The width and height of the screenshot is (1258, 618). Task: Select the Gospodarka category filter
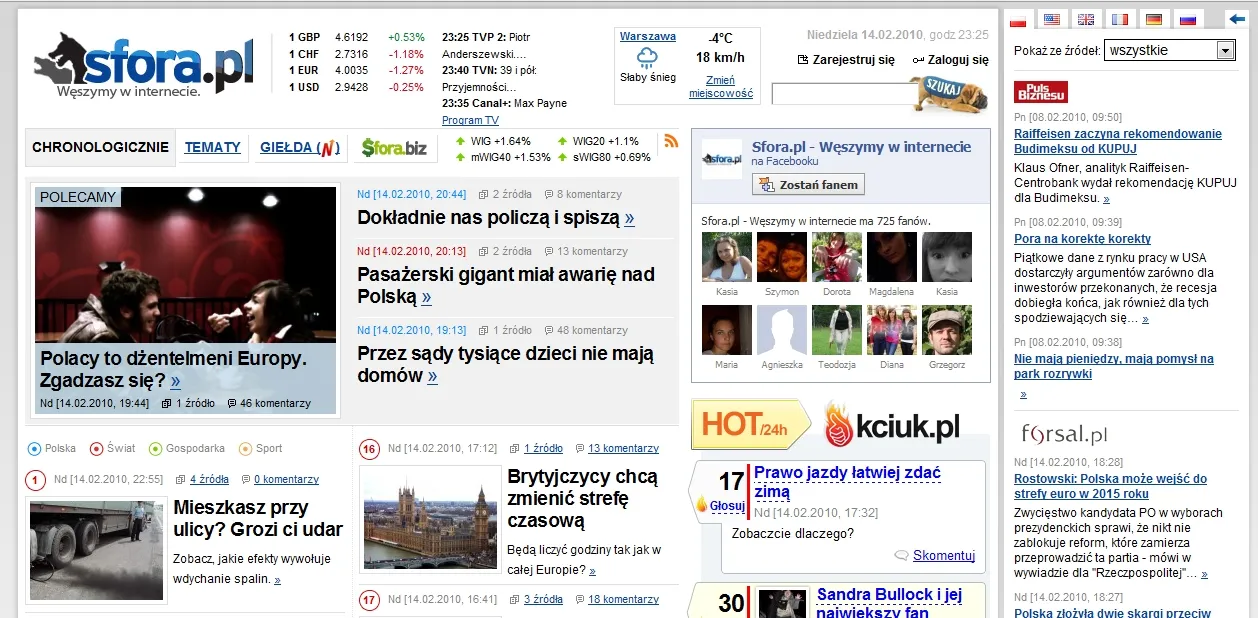tap(187, 449)
